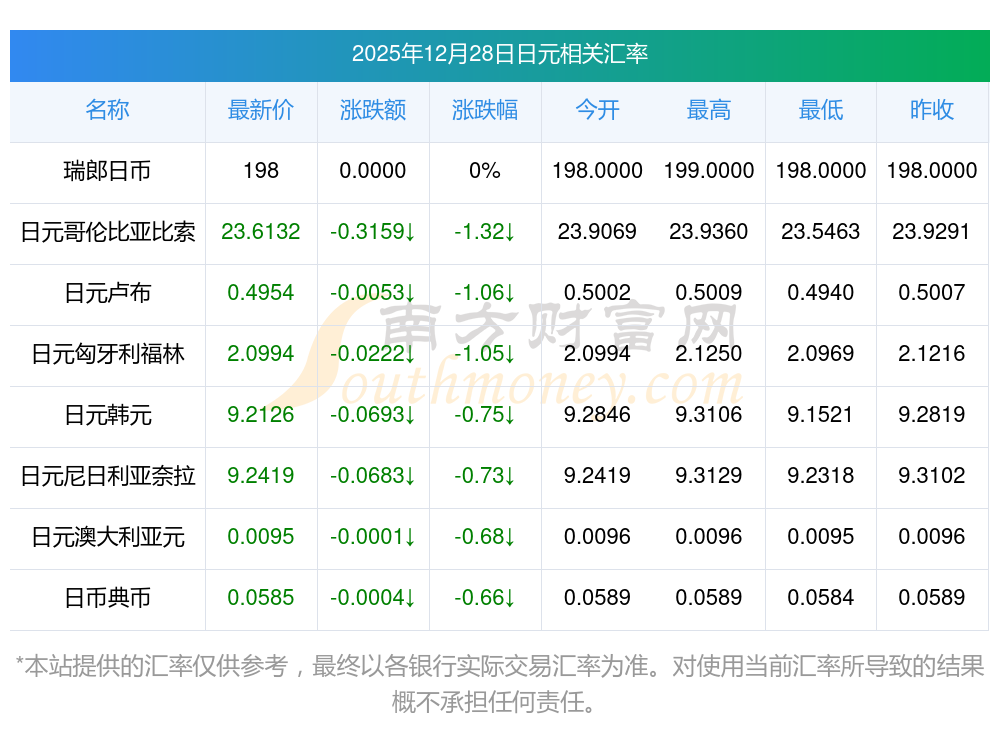The image size is (1000, 733).
Task: Click previous close 23.9291
Action: (932, 232)
